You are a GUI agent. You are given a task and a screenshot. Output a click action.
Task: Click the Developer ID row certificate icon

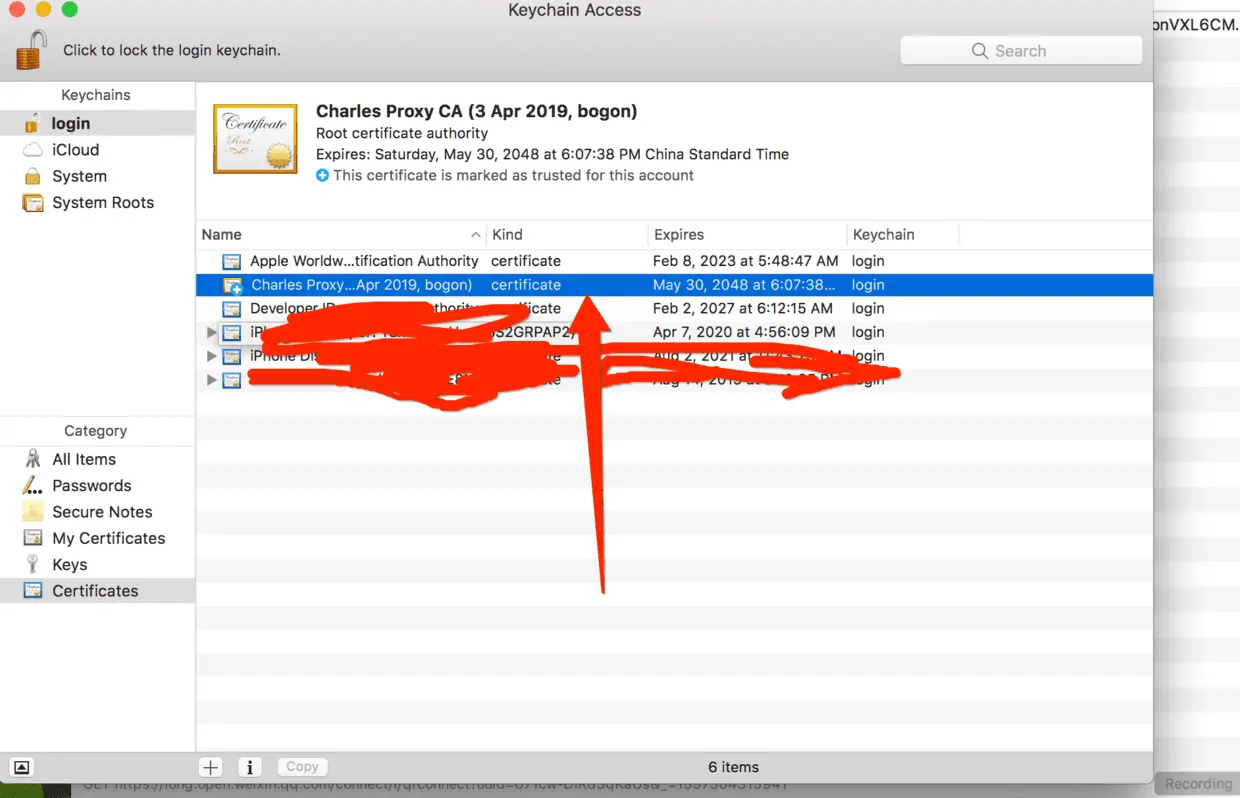pyautogui.click(x=232, y=309)
